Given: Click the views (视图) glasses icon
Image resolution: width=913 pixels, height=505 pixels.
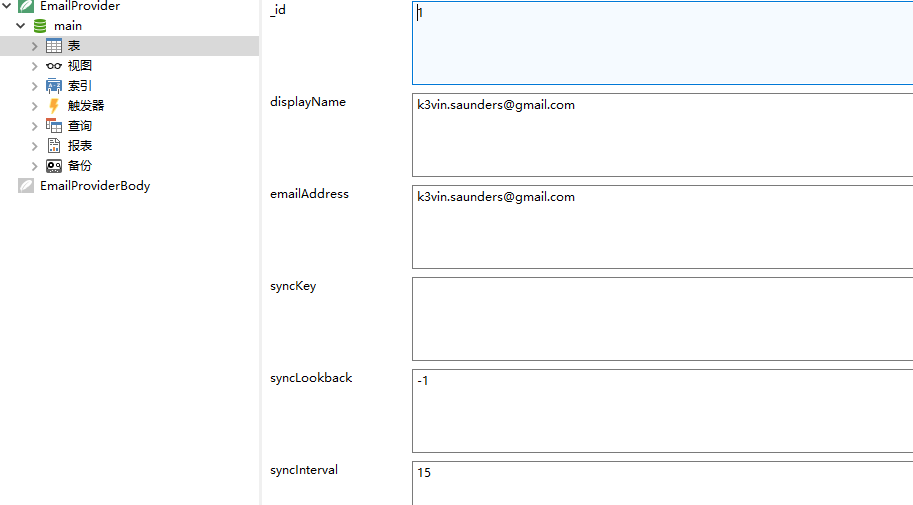Looking at the screenshot, I should point(54,66).
